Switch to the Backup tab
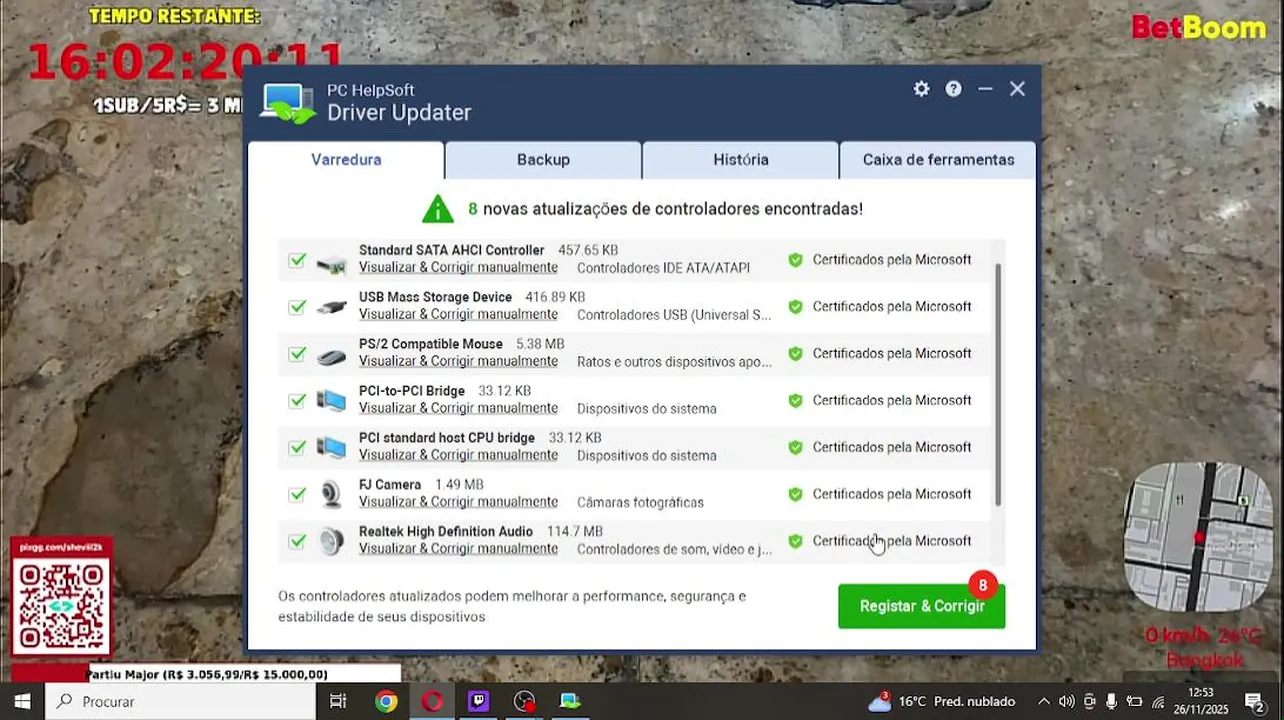The image size is (1284, 720). 543,160
